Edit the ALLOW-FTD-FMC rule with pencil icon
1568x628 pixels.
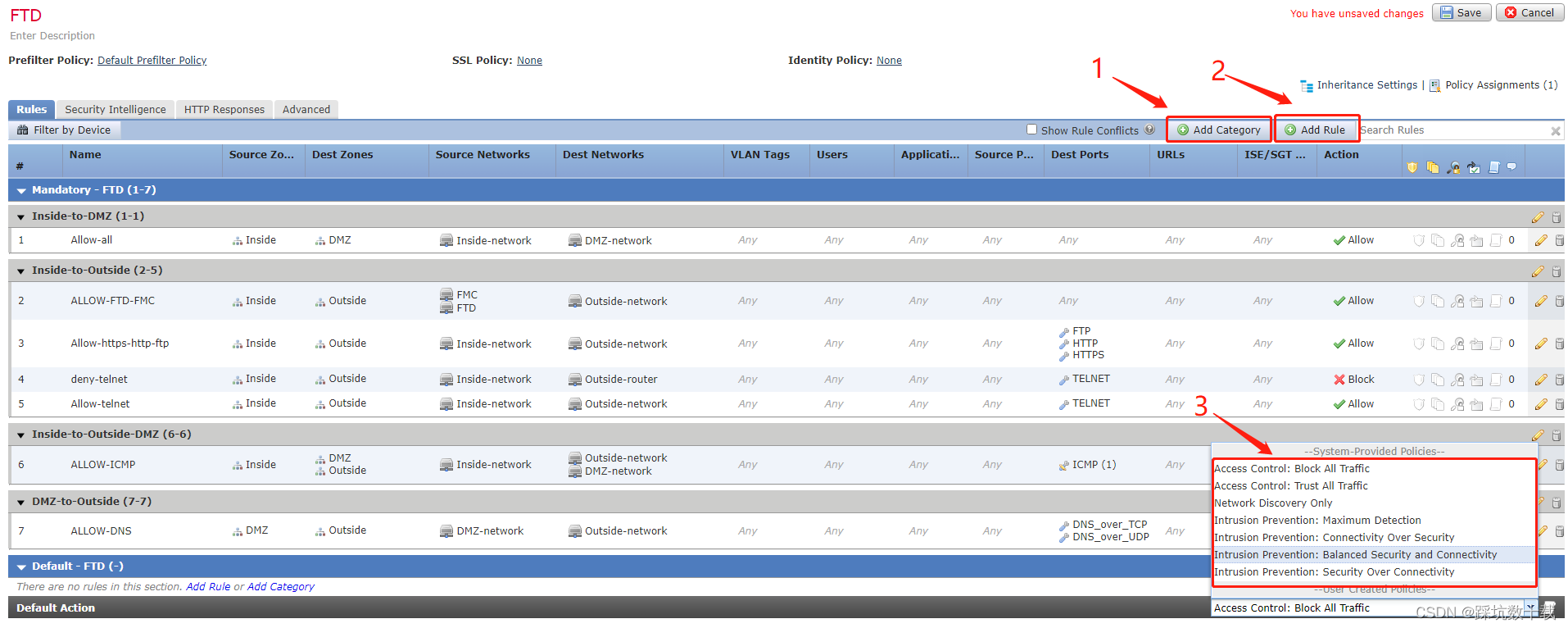point(1541,301)
